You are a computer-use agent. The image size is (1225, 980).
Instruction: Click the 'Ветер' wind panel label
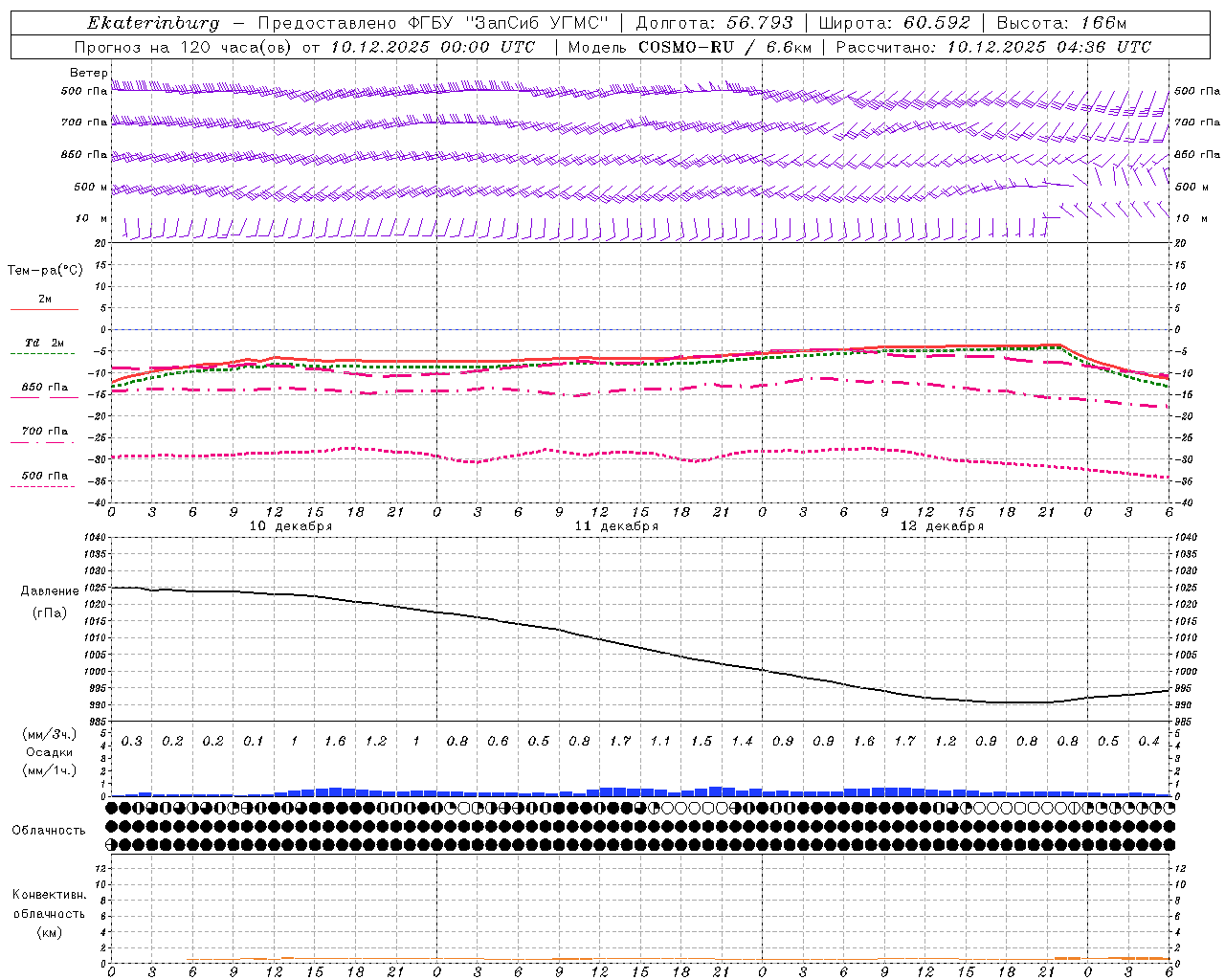tap(88, 73)
